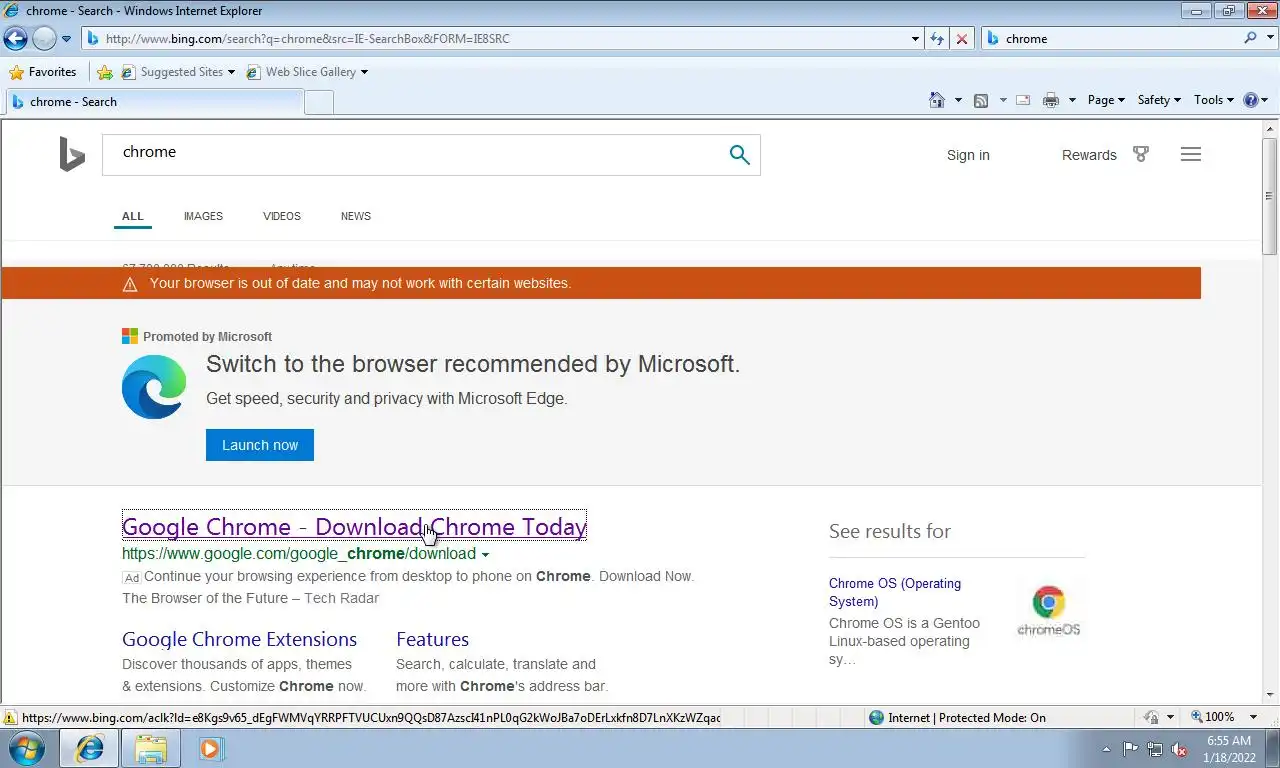Open the Media Player taskbar icon
Image resolution: width=1280 pixels, height=768 pixels.
click(210, 748)
